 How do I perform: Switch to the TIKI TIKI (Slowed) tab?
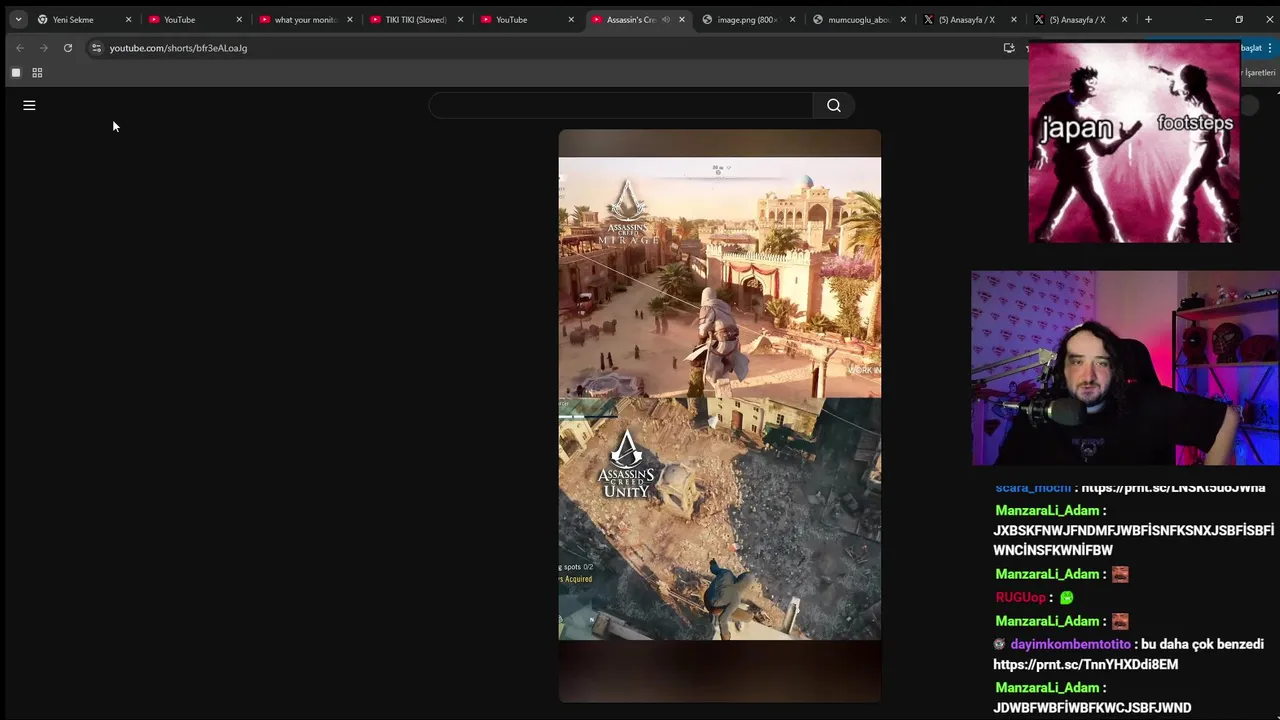click(416, 19)
